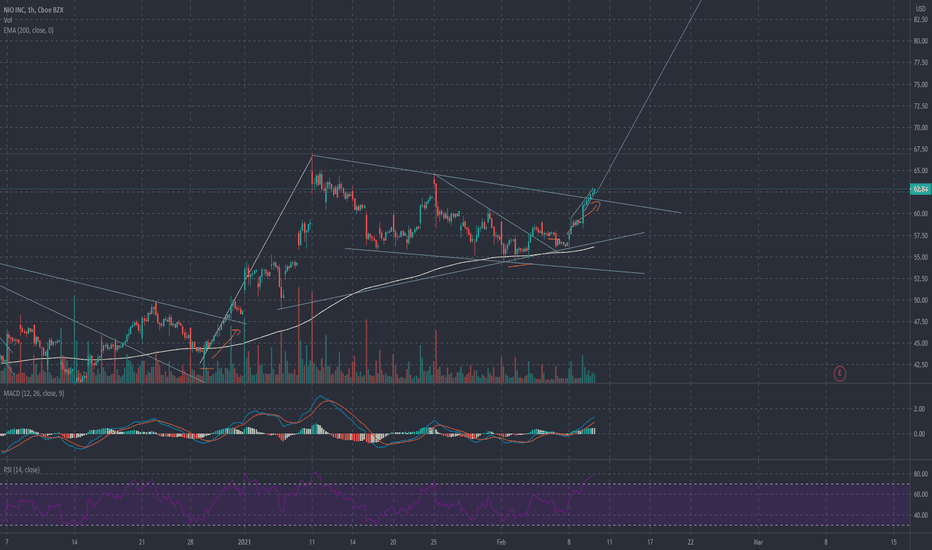Viewport: 932px width, 550px height.
Task: Click the 80.00 label on the main price axis
Action: (921, 41)
